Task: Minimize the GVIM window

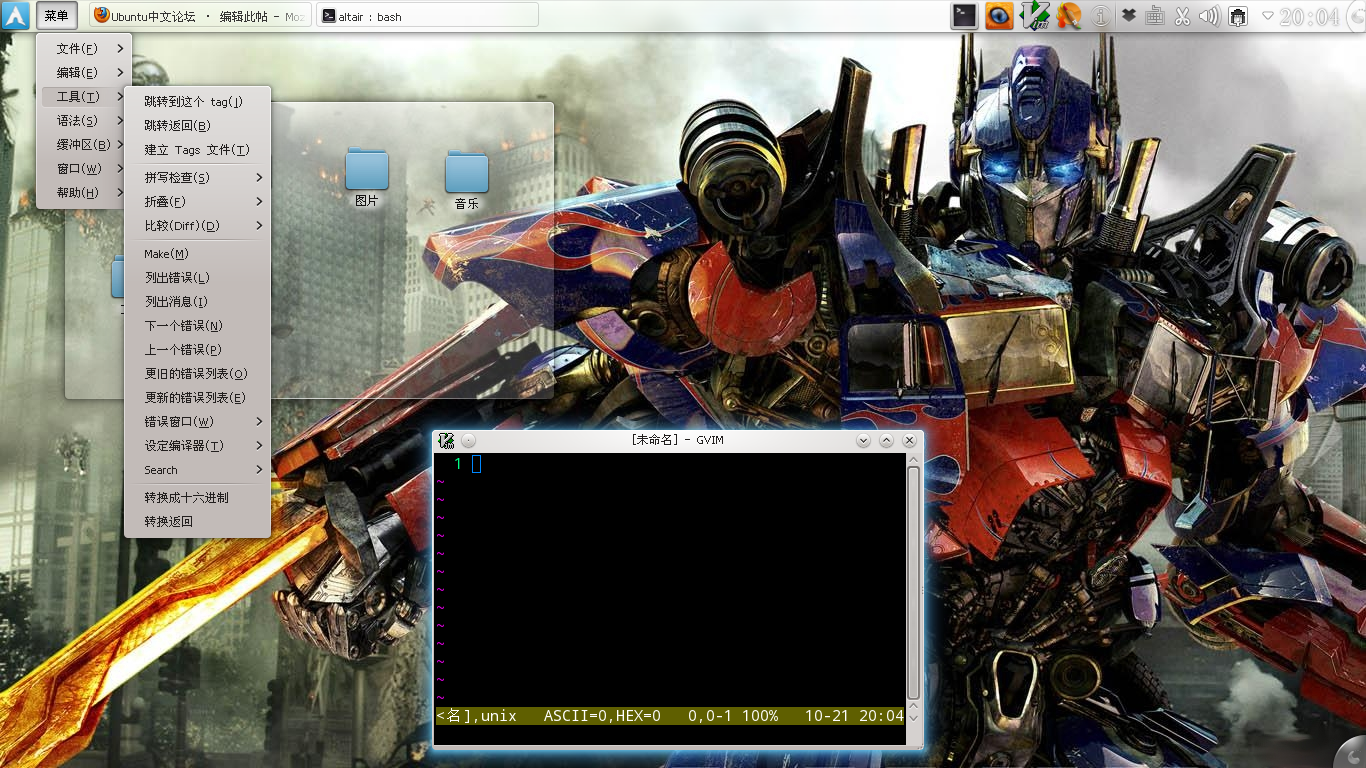Action: [864, 440]
